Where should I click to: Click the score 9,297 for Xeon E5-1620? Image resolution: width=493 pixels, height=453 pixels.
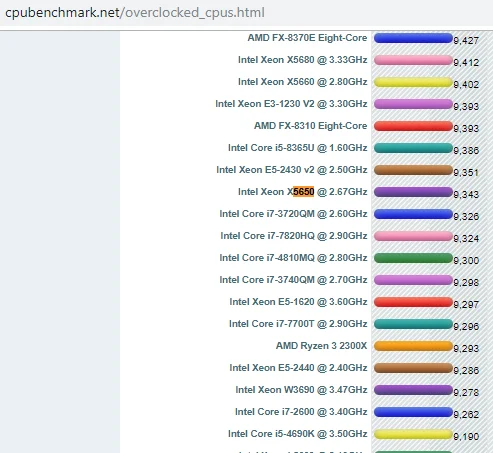[x=466, y=305]
